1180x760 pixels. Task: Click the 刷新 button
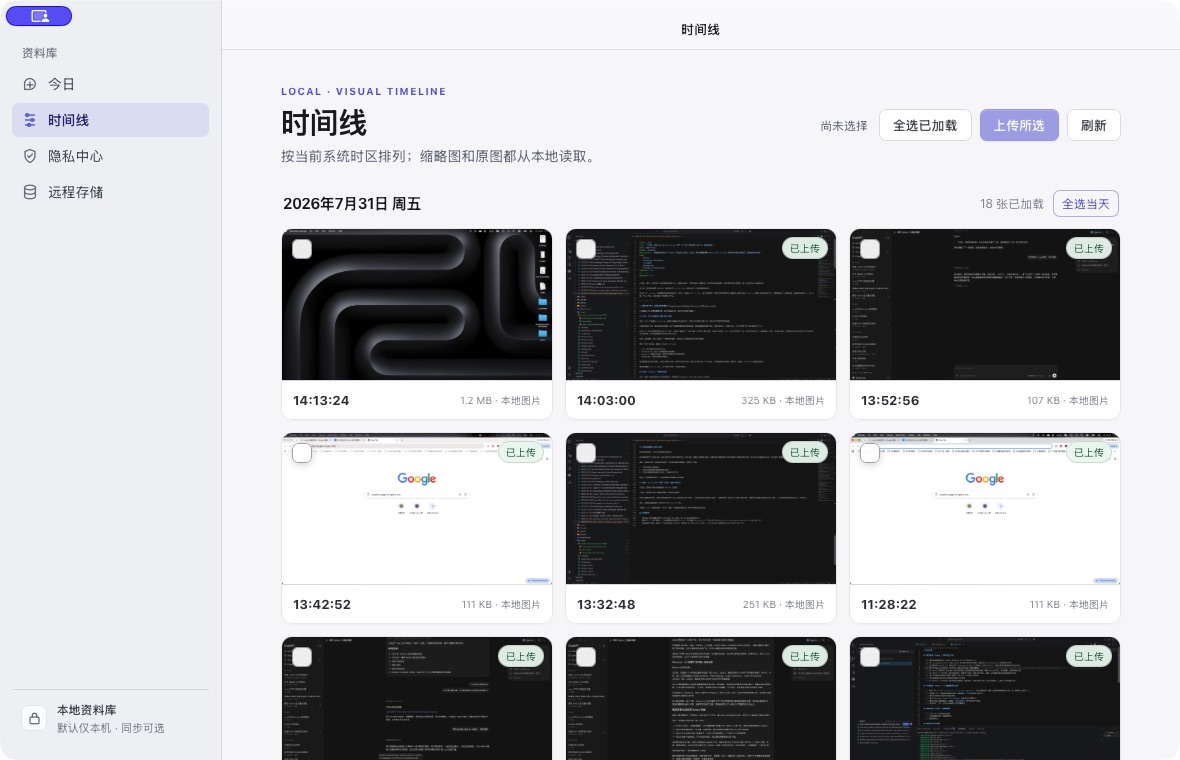pyautogui.click(x=1093, y=125)
